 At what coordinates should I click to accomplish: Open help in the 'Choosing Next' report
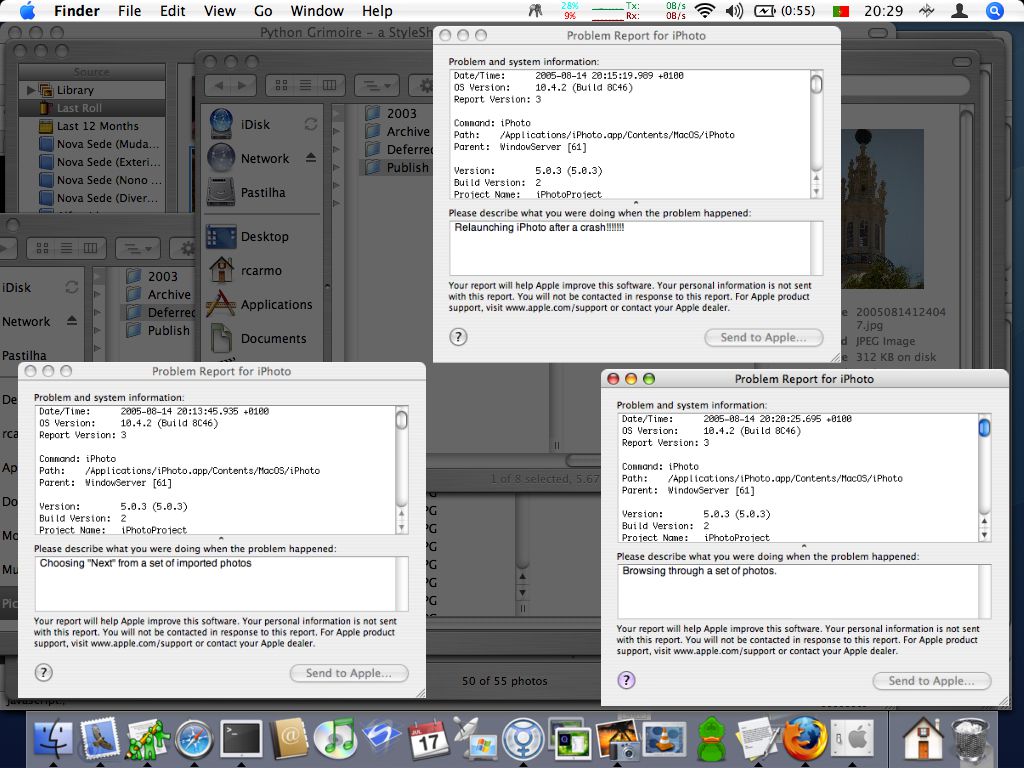[x=43, y=672]
